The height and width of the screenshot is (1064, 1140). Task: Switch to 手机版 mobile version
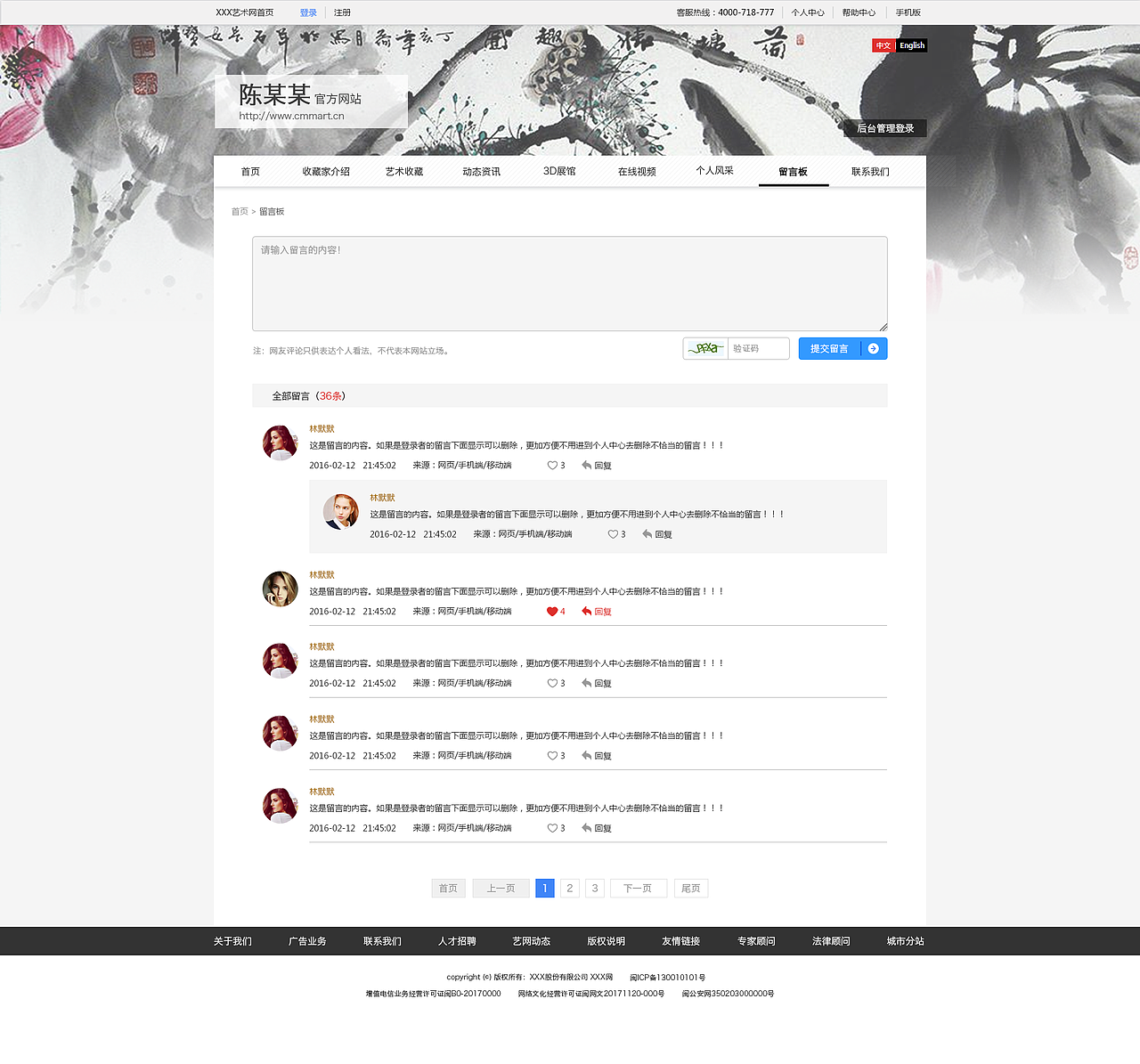908,12
